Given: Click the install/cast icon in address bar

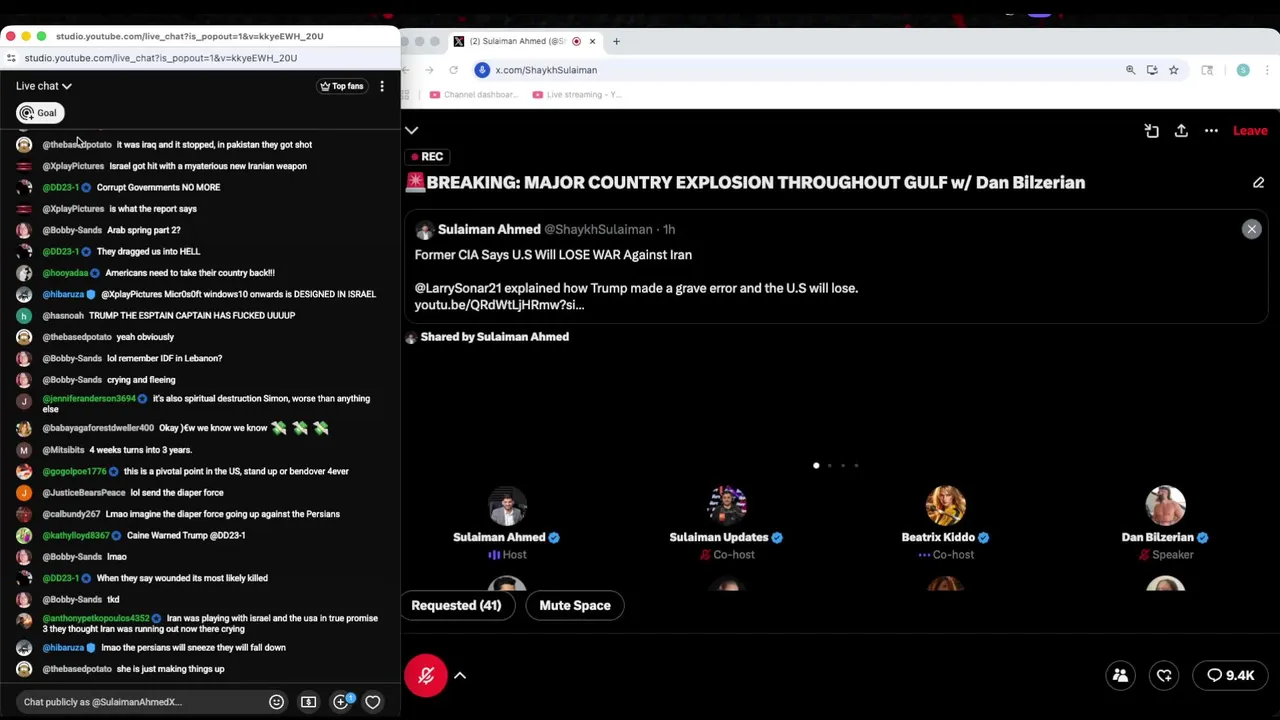Looking at the screenshot, I should point(1152,70).
